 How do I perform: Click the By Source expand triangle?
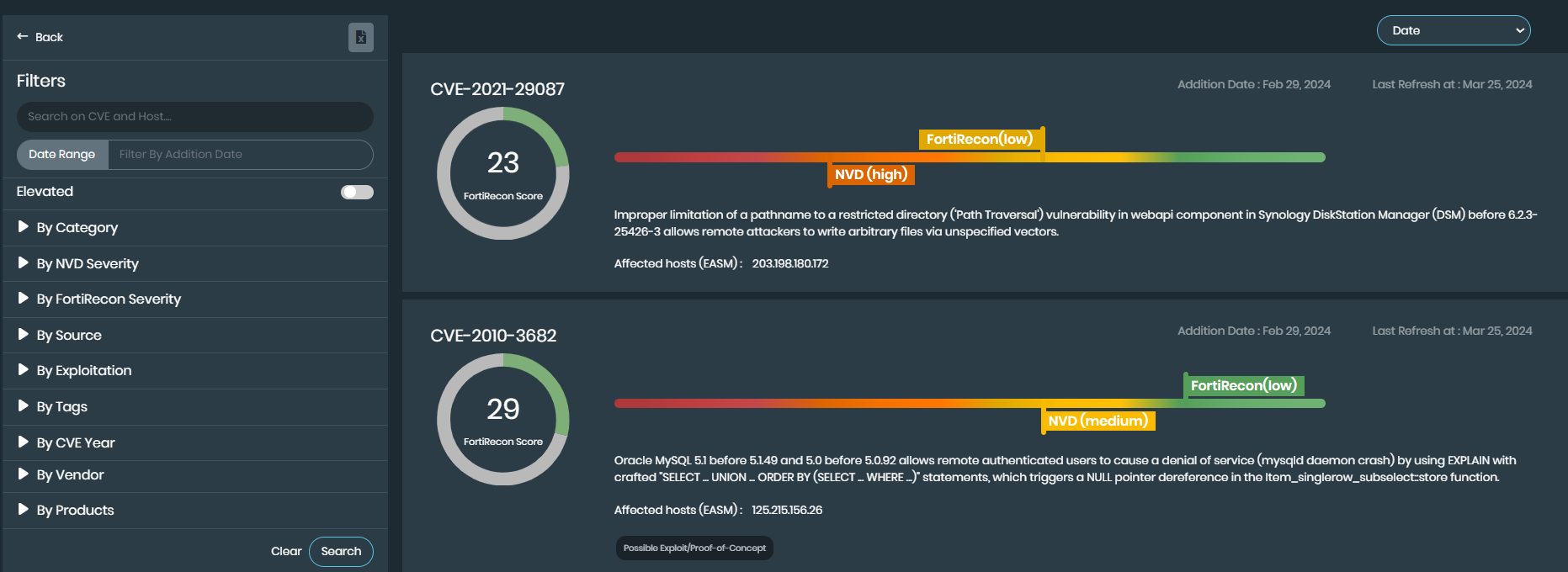point(24,335)
